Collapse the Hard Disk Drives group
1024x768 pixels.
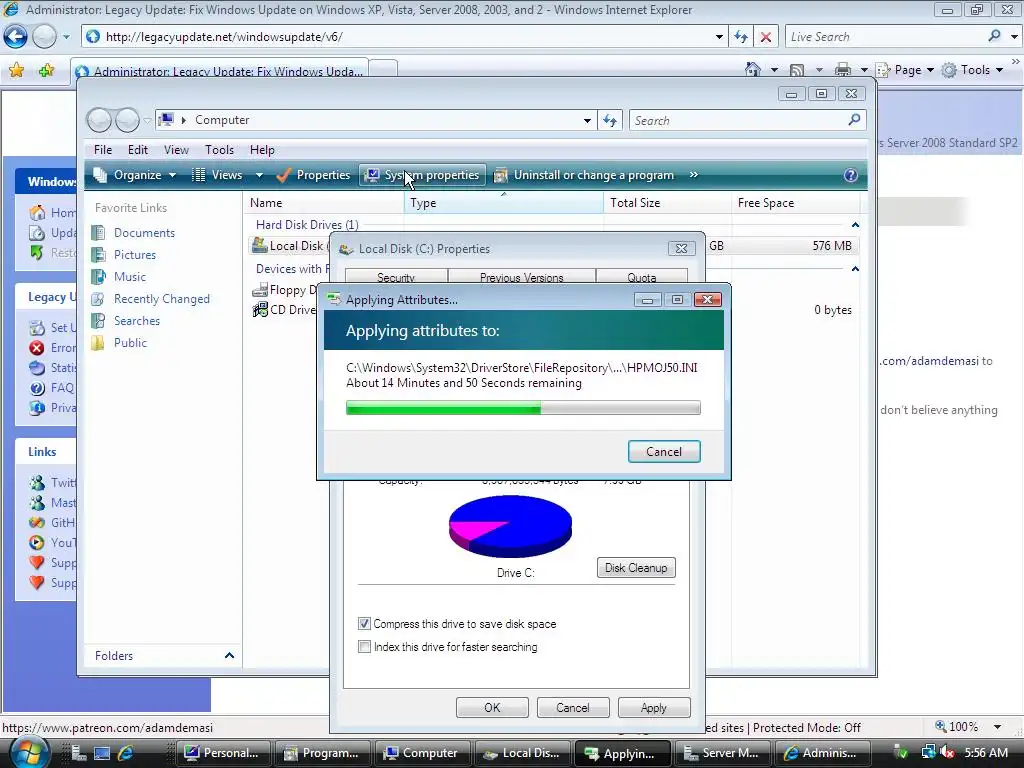(855, 225)
